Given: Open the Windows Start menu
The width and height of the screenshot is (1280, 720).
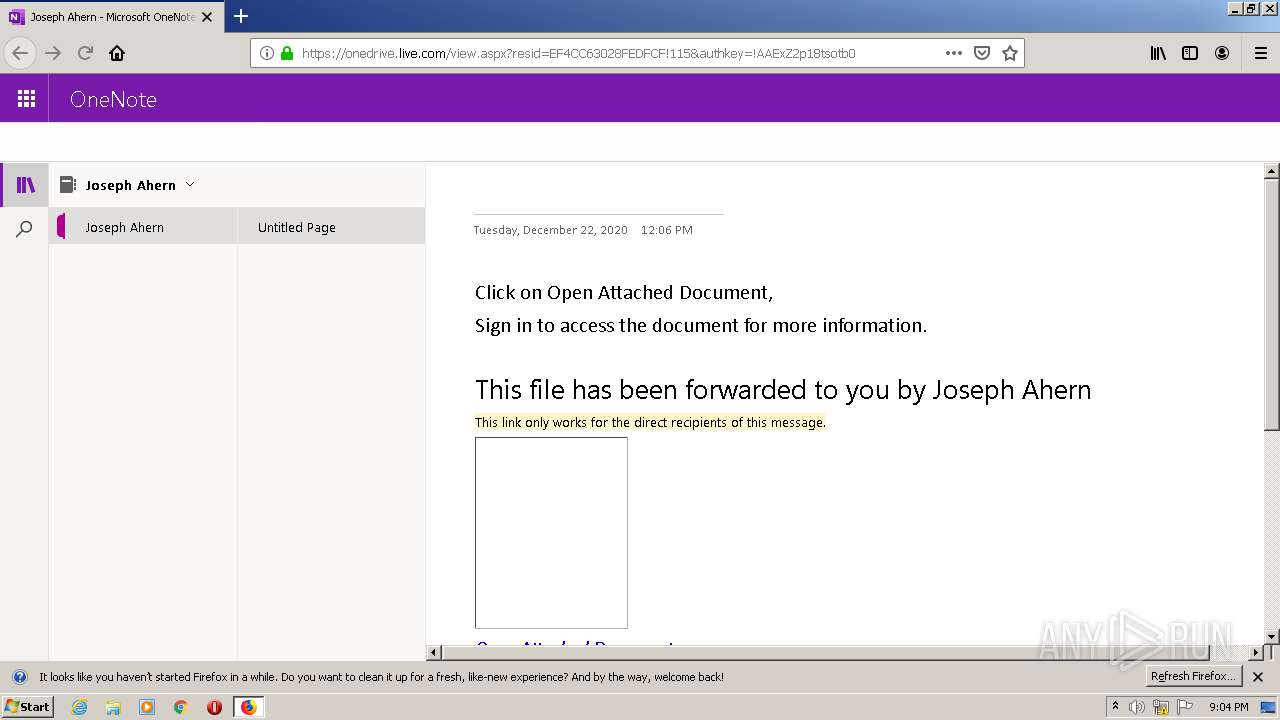Looking at the screenshot, I should pyautogui.click(x=27, y=706).
